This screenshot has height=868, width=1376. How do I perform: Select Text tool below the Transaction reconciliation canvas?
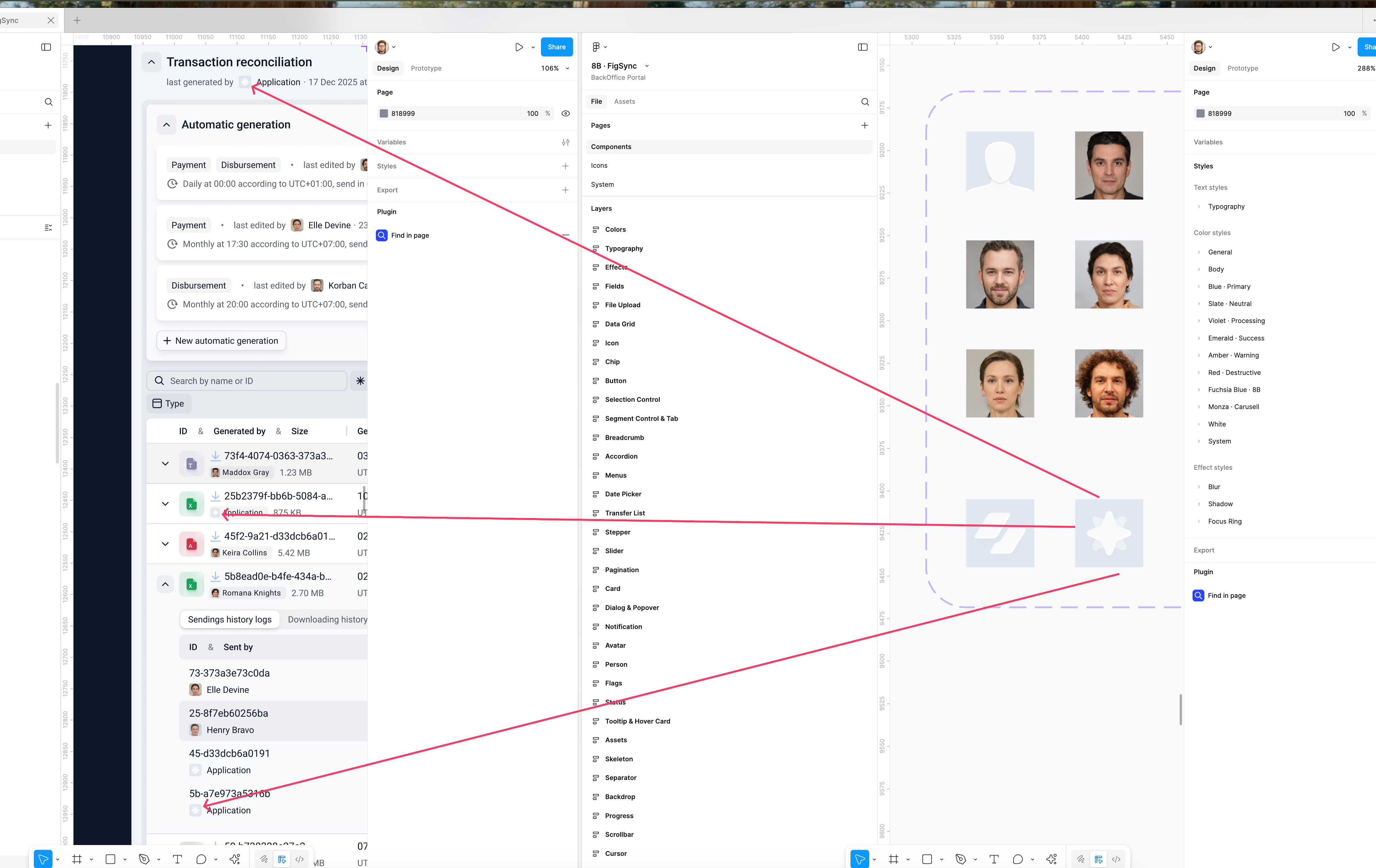point(178,859)
